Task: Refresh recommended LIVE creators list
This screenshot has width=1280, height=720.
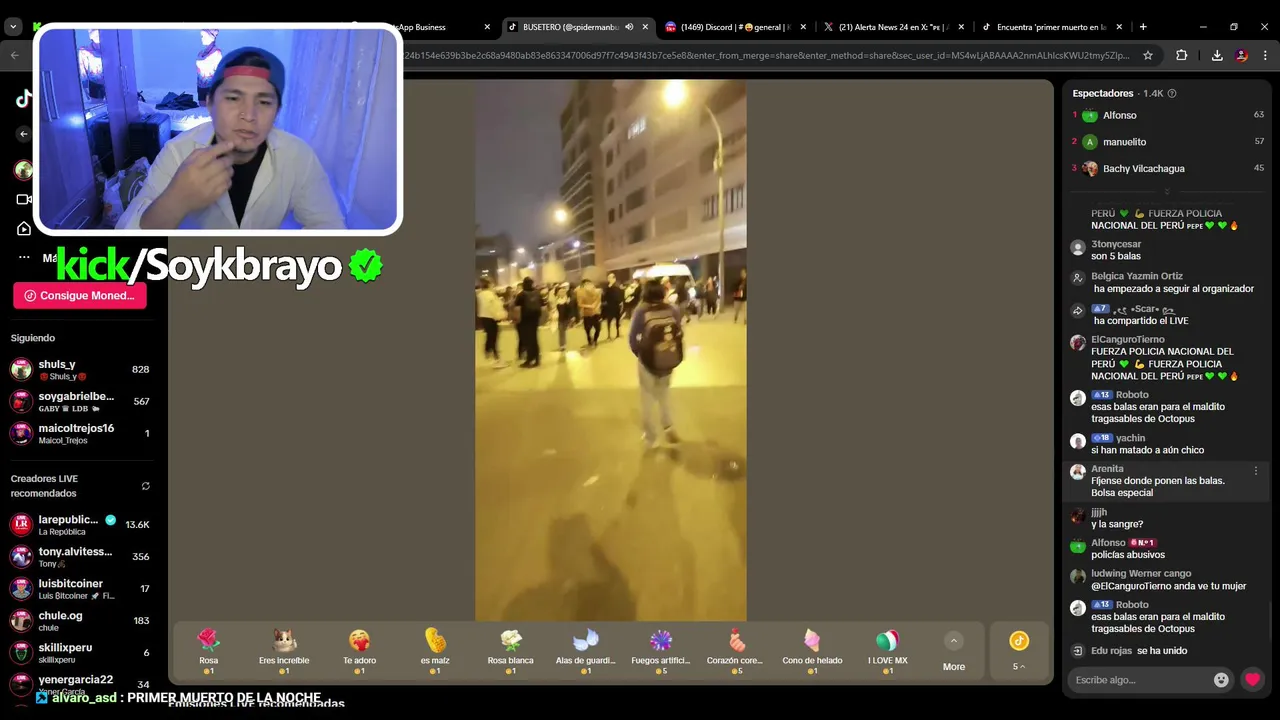Action: (x=145, y=486)
